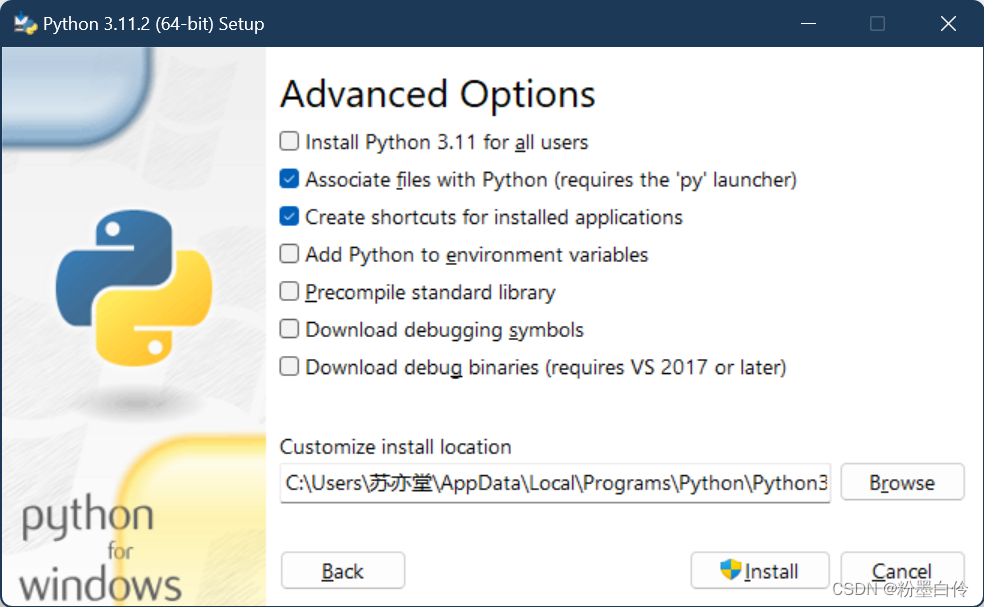Close the Python Setup window
The width and height of the screenshot is (984, 607).
click(948, 24)
